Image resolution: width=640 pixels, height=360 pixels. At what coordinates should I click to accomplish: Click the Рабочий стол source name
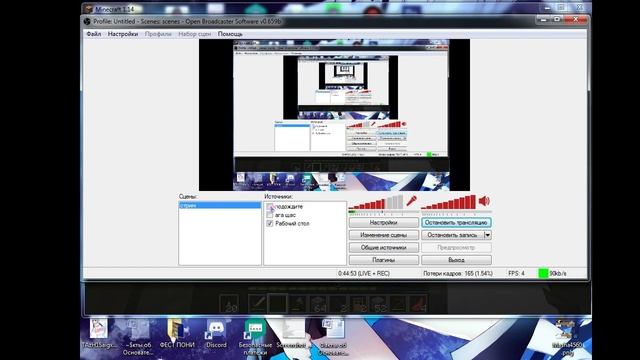coord(292,224)
